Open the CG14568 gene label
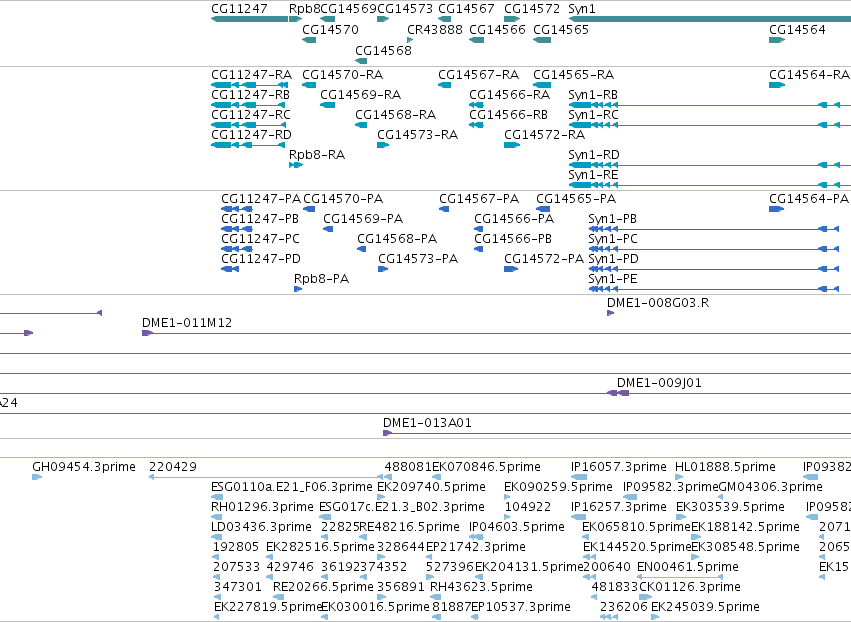Screen dimensions: 851x622 pos(383,50)
